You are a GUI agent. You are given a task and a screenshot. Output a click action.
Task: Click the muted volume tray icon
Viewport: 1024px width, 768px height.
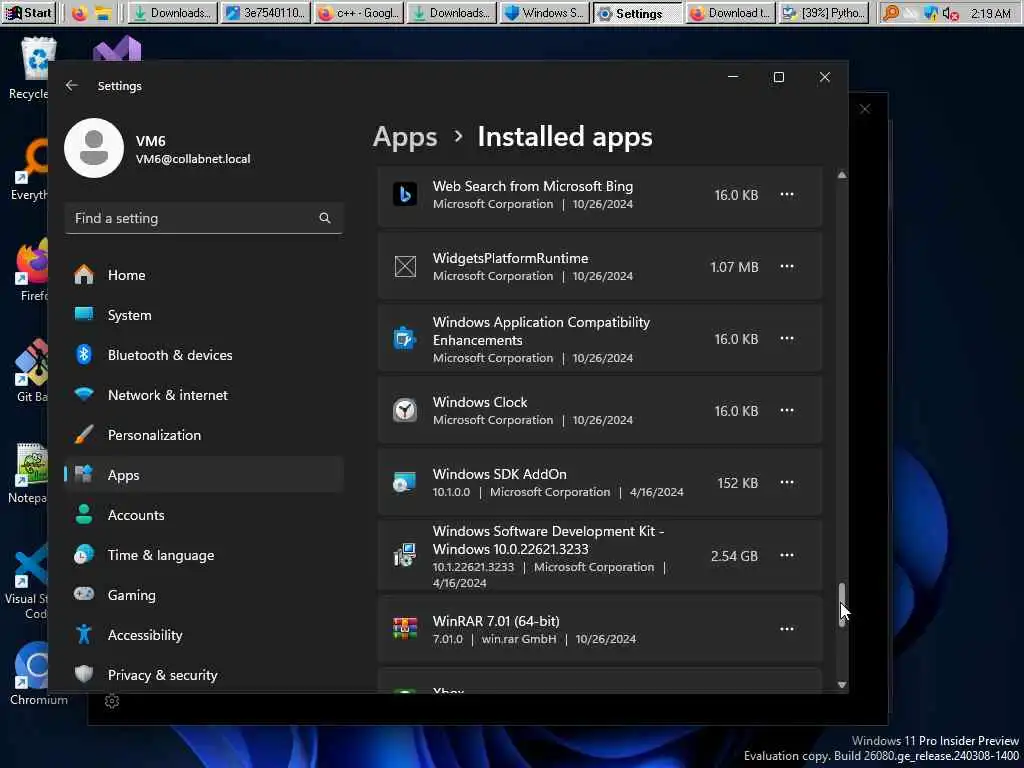pos(951,13)
